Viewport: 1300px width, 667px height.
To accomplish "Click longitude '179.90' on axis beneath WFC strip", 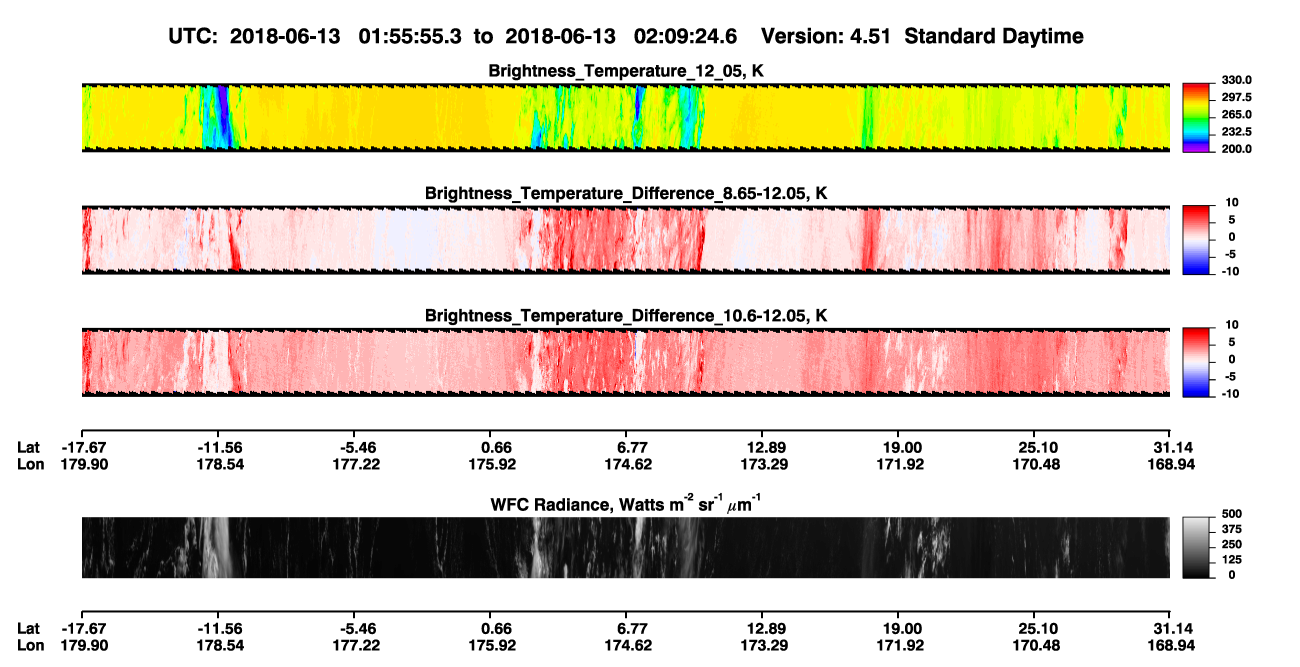I will click(84, 647).
